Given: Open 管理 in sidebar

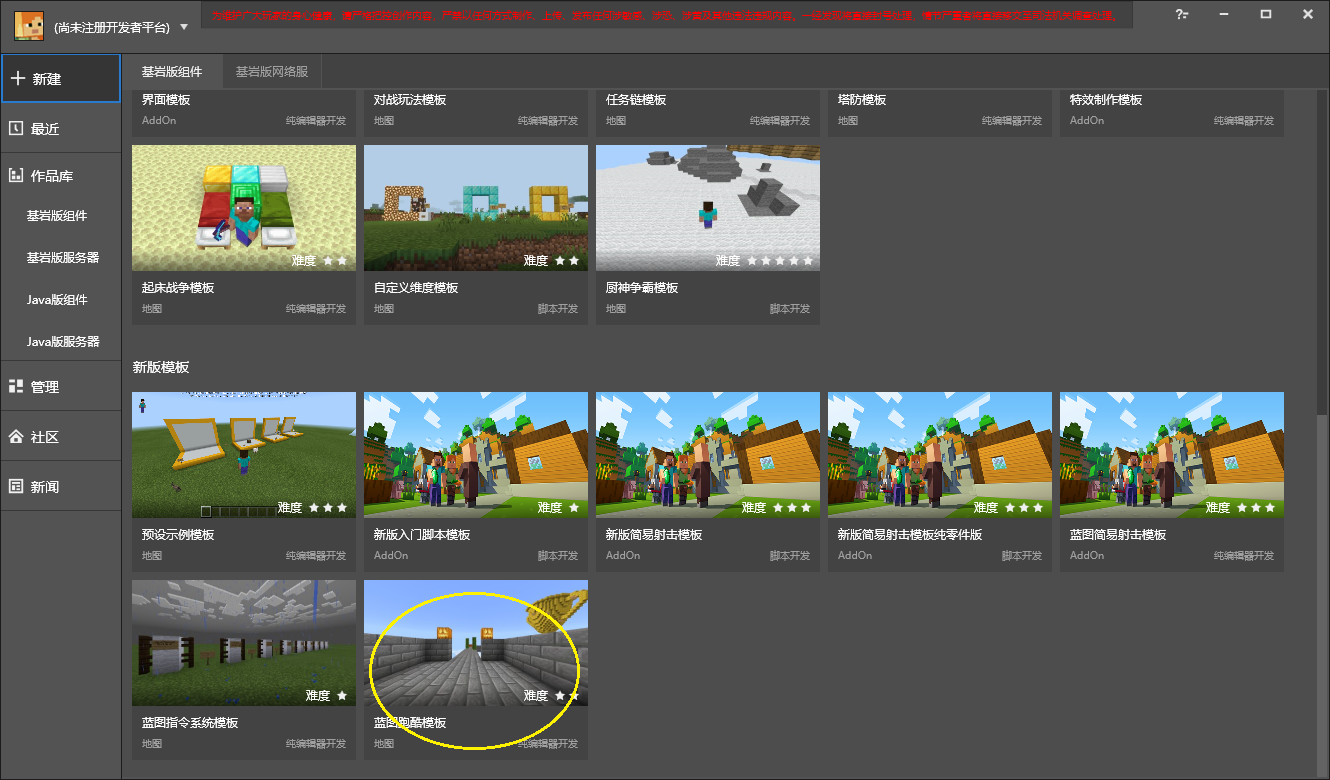Looking at the screenshot, I should [61, 387].
